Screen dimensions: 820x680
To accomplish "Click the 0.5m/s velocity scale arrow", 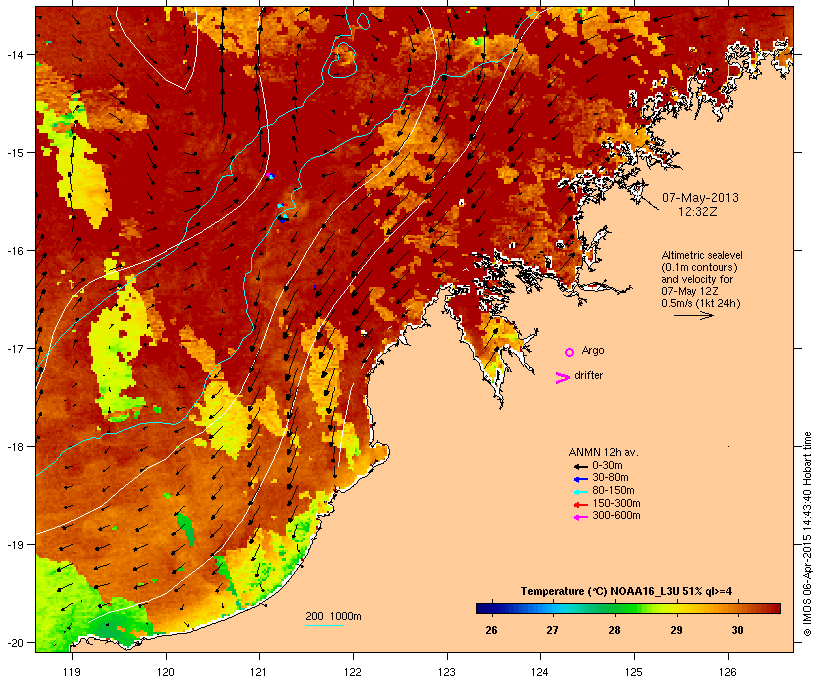I will (x=693, y=315).
